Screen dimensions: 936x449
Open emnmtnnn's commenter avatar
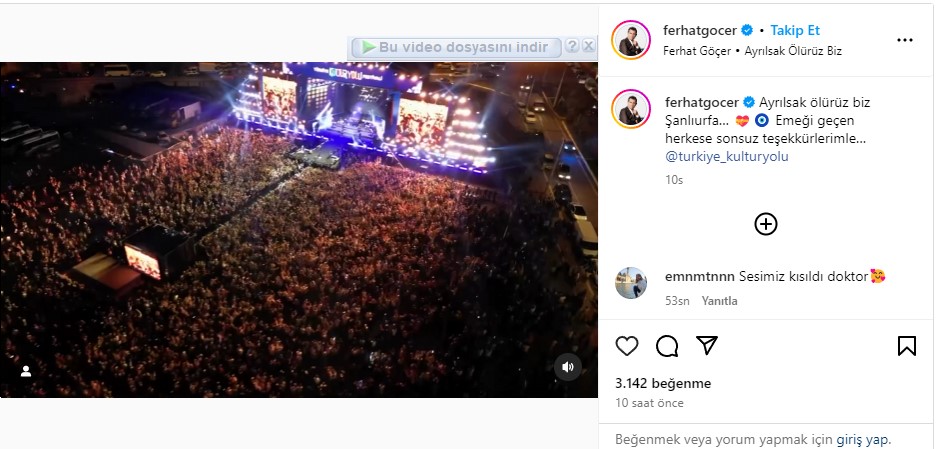(631, 284)
